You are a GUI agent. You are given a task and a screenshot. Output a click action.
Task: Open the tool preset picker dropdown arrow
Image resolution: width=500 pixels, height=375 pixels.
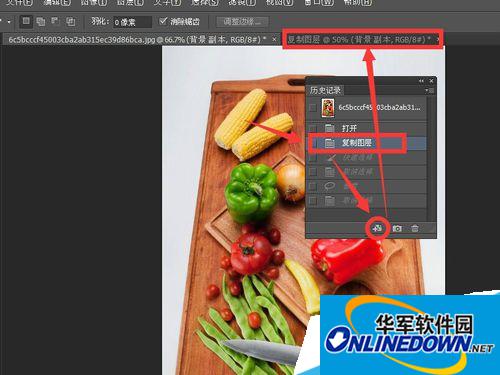tap(9, 22)
